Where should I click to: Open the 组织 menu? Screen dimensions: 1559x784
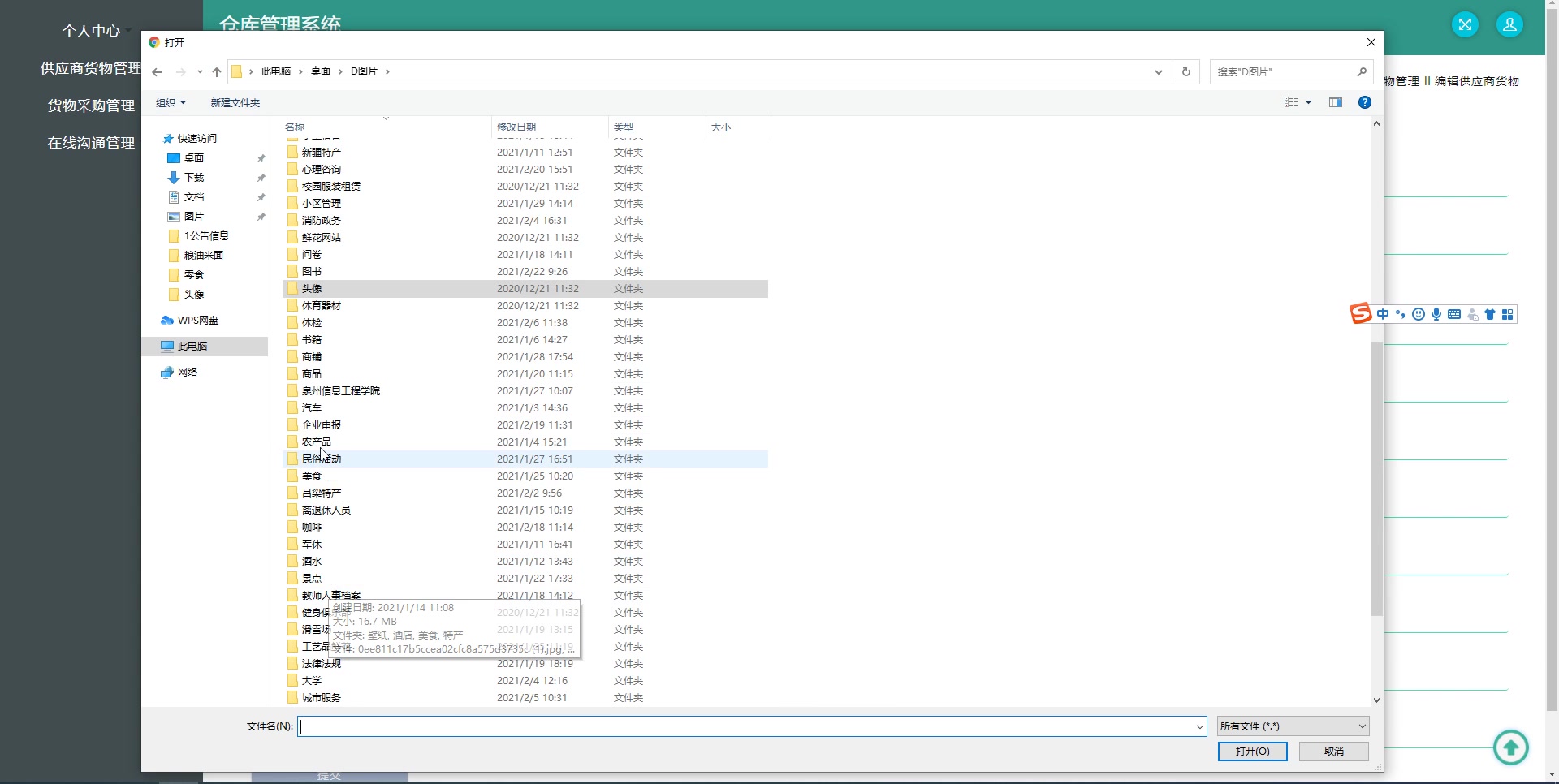[x=171, y=102]
